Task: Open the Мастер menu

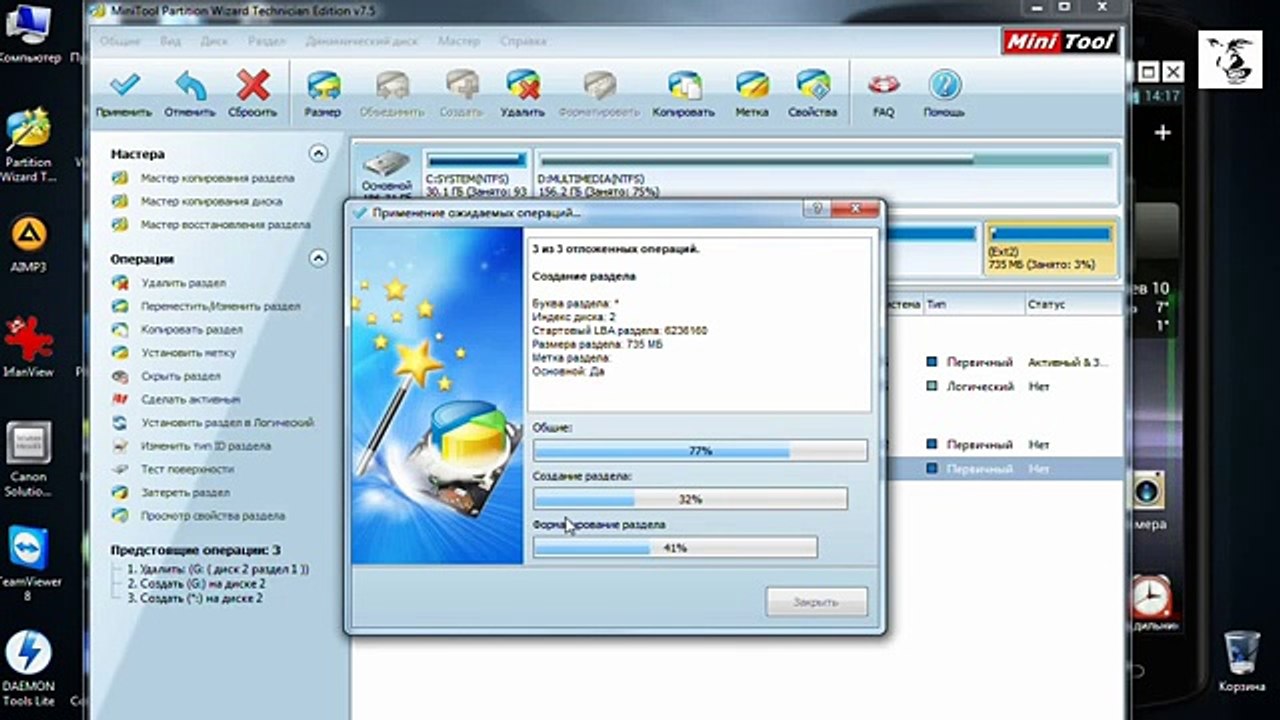Action: (459, 41)
